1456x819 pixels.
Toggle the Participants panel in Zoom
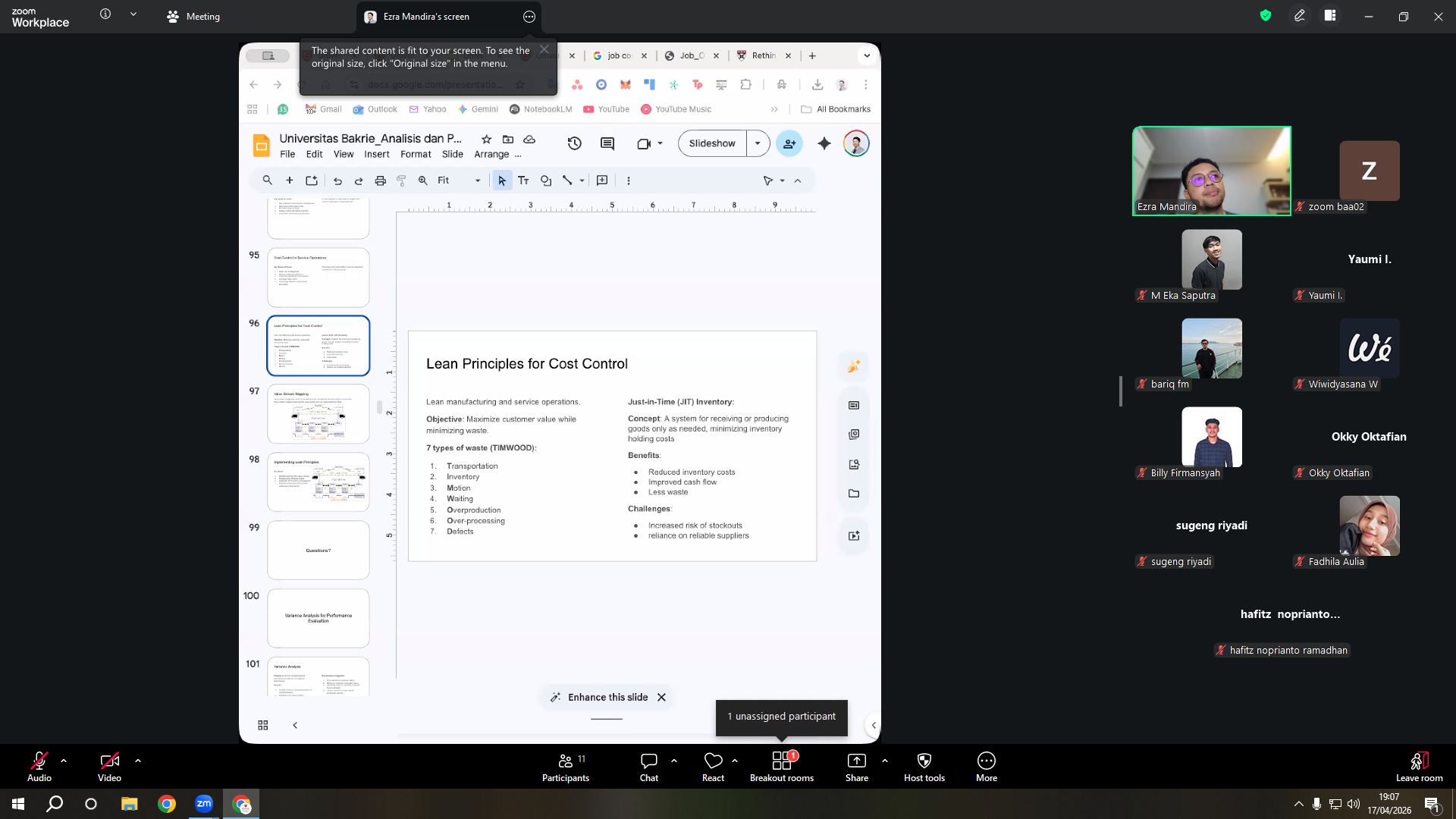pos(566,767)
